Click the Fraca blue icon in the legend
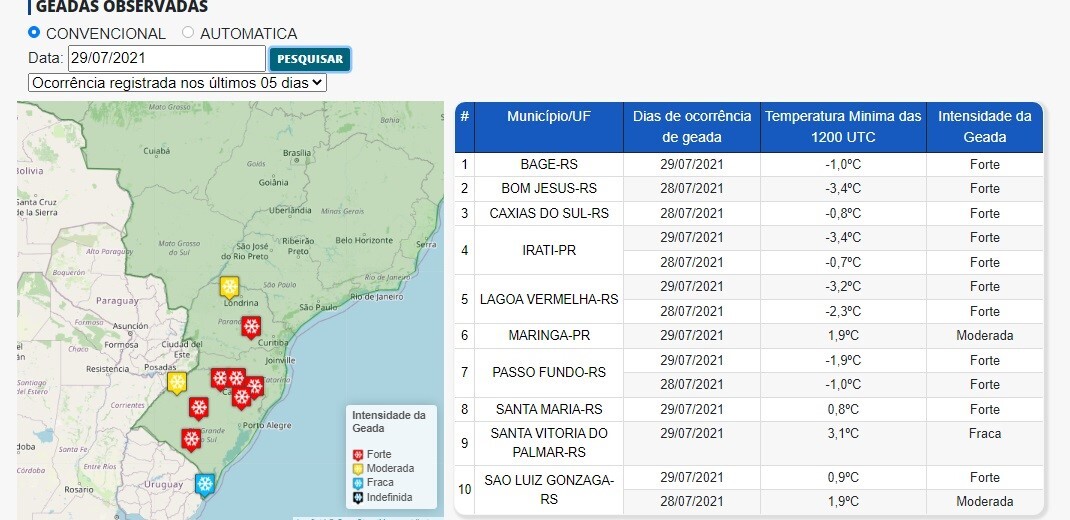The height and width of the screenshot is (520, 1070). click(359, 482)
